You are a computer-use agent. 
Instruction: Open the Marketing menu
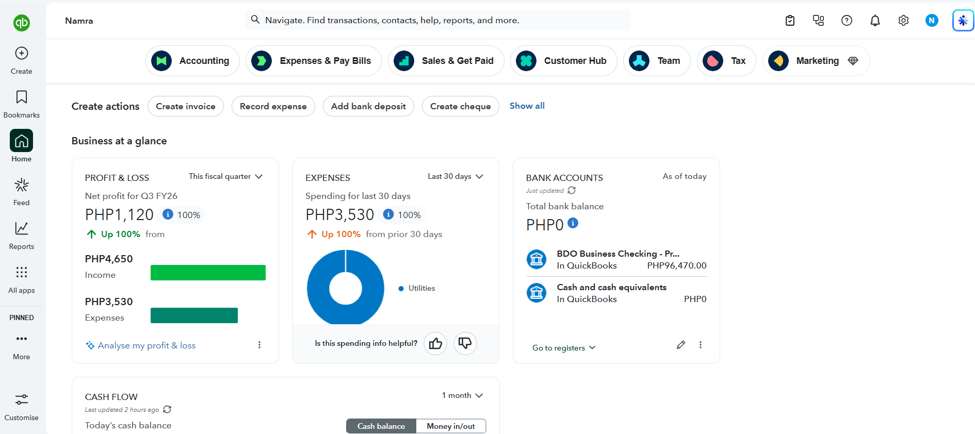pos(816,61)
